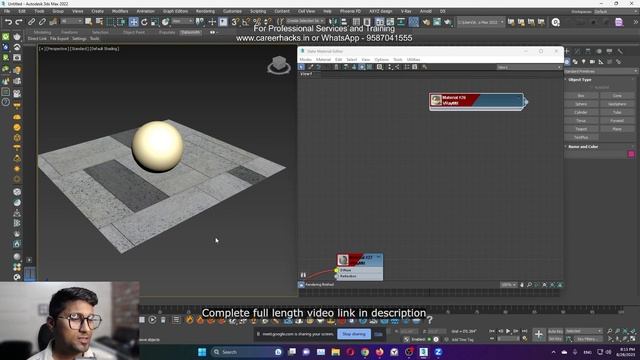Click the ViewCube in the perspective viewport
640x360 pixels.
click(x=279, y=65)
